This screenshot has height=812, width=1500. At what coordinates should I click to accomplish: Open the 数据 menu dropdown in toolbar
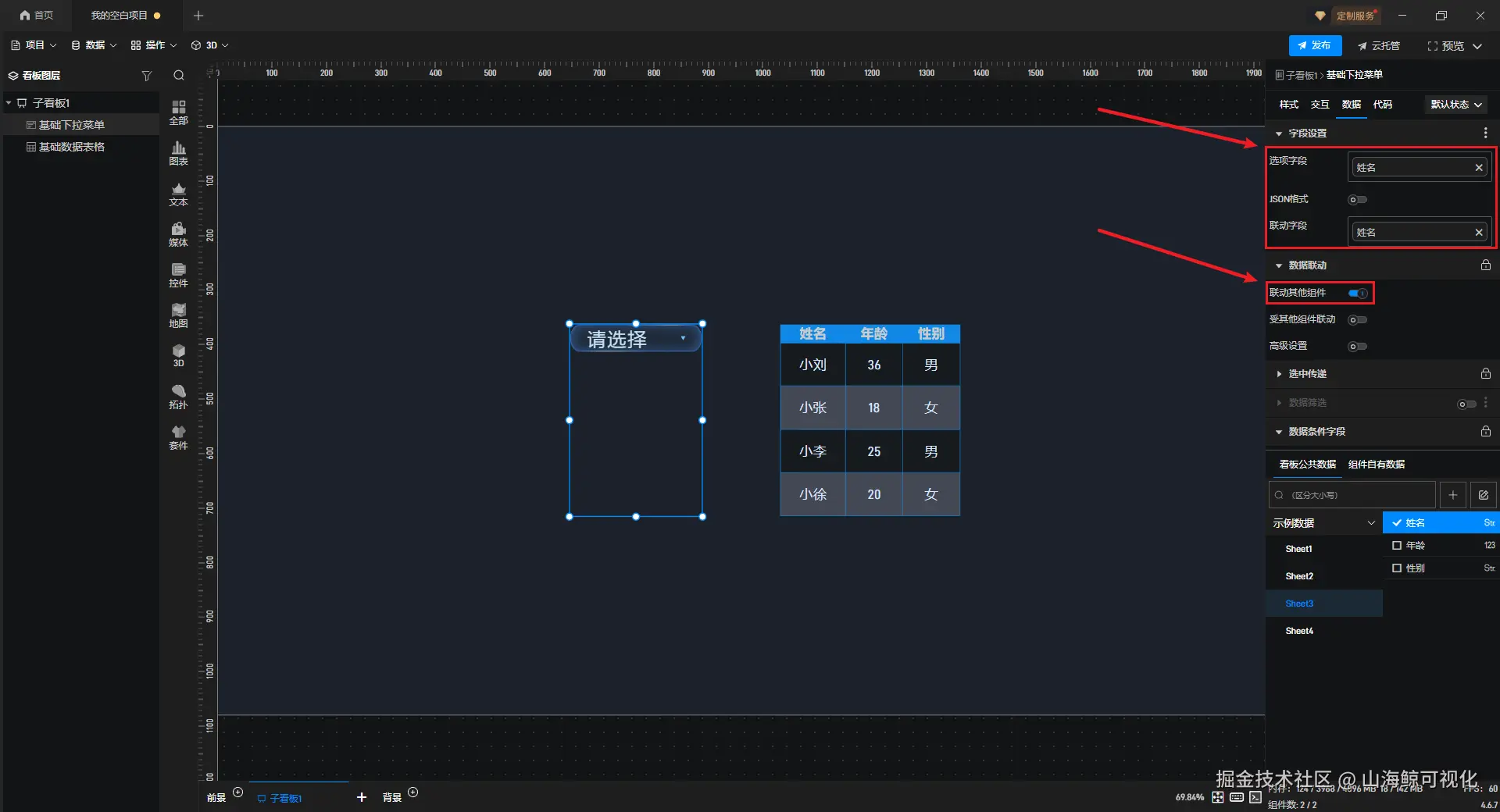pyautogui.click(x=94, y=45)
